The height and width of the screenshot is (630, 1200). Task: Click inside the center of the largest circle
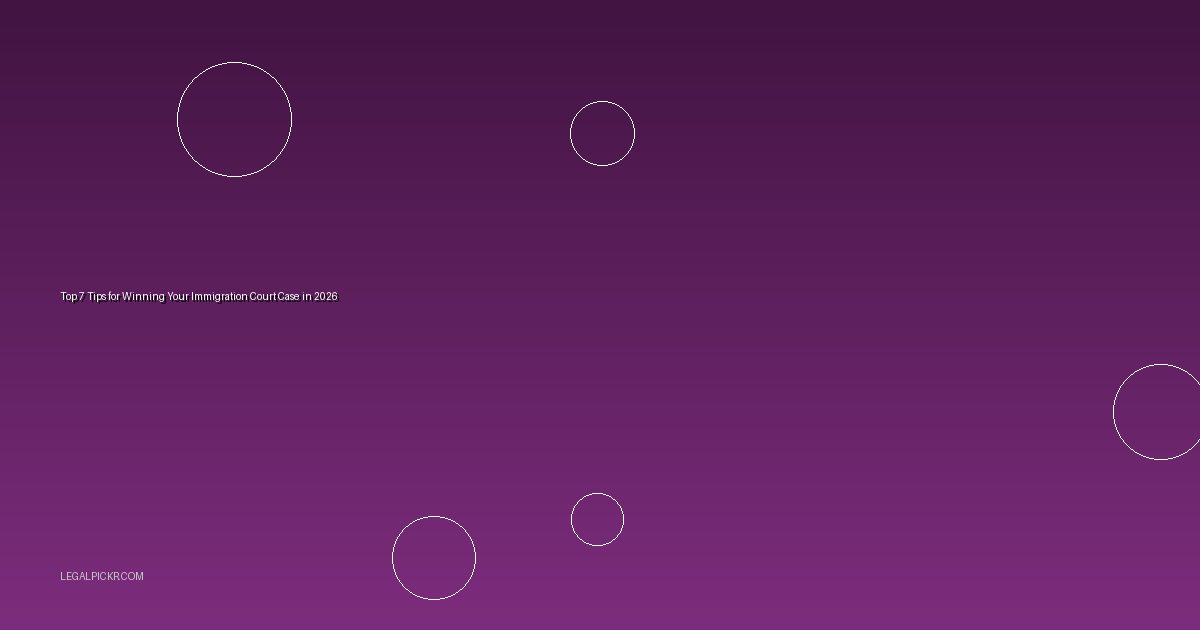(x=234, y=120)
